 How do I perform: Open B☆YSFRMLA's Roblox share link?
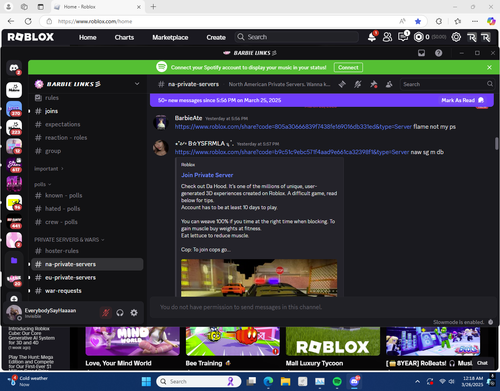(x=292, y=152)
